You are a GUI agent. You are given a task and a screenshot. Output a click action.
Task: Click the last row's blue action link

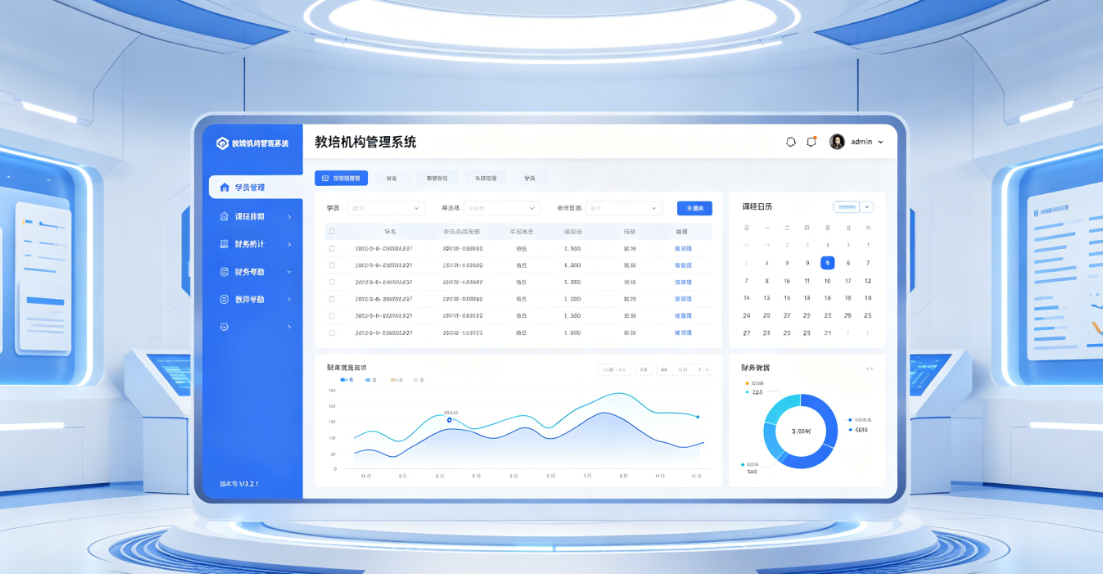pos(683,333)
